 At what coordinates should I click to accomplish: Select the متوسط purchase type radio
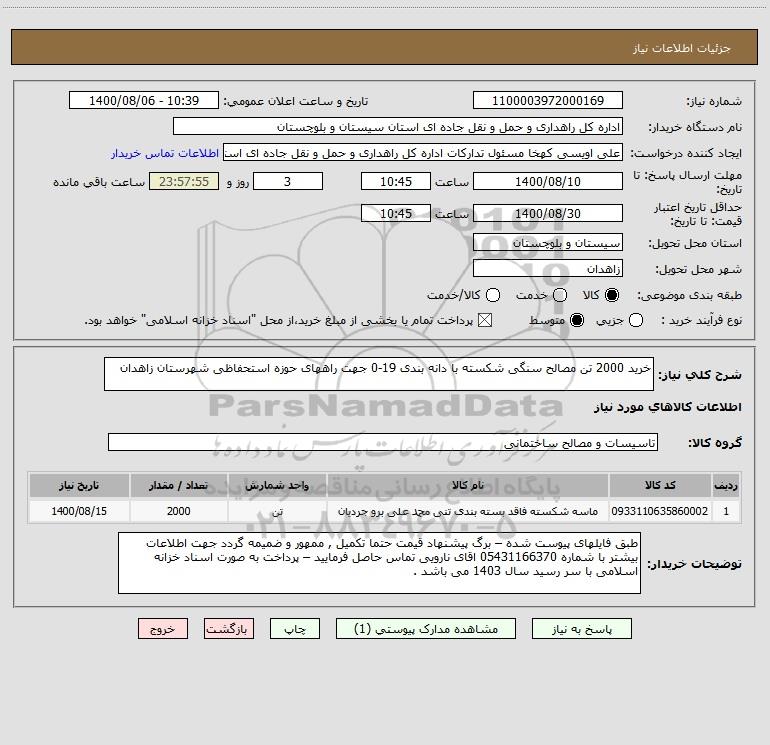[577, 320]
